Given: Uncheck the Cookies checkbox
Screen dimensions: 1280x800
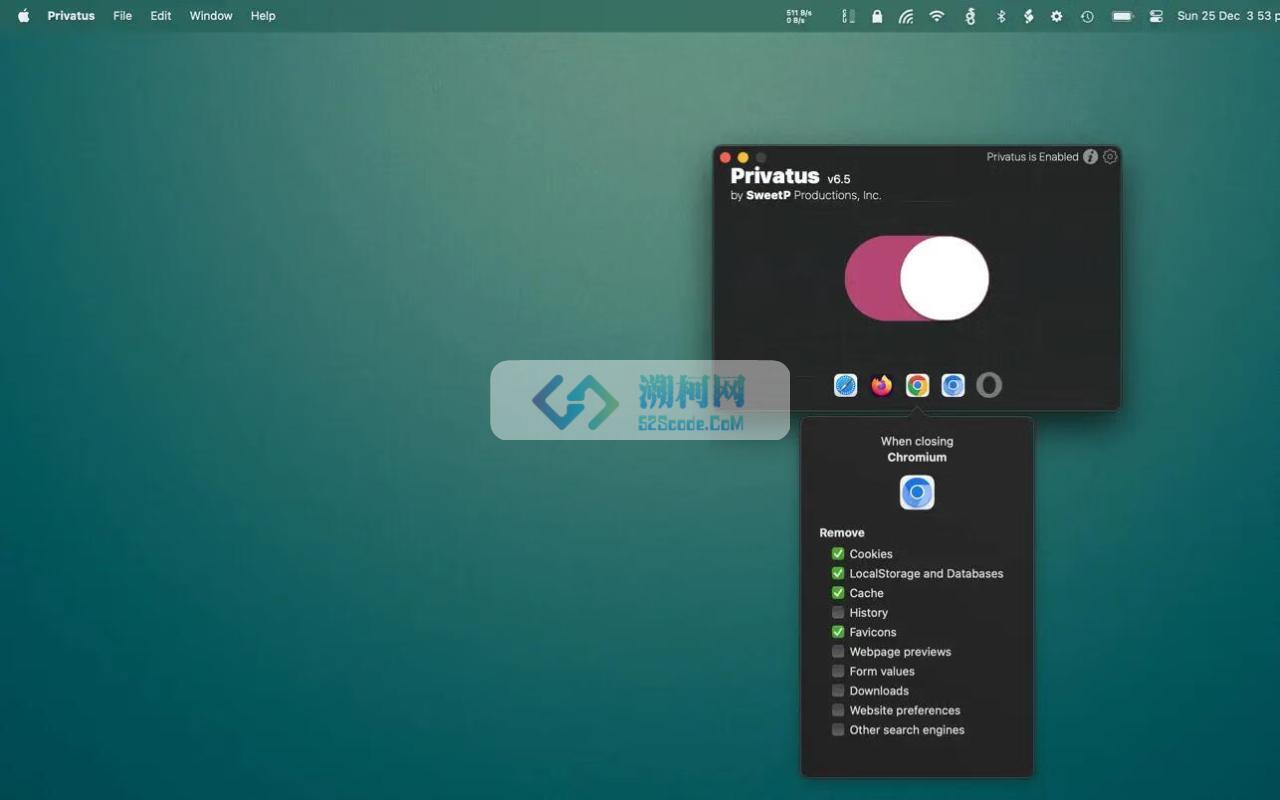Looking at the screenshot, I should click(838, 553).
